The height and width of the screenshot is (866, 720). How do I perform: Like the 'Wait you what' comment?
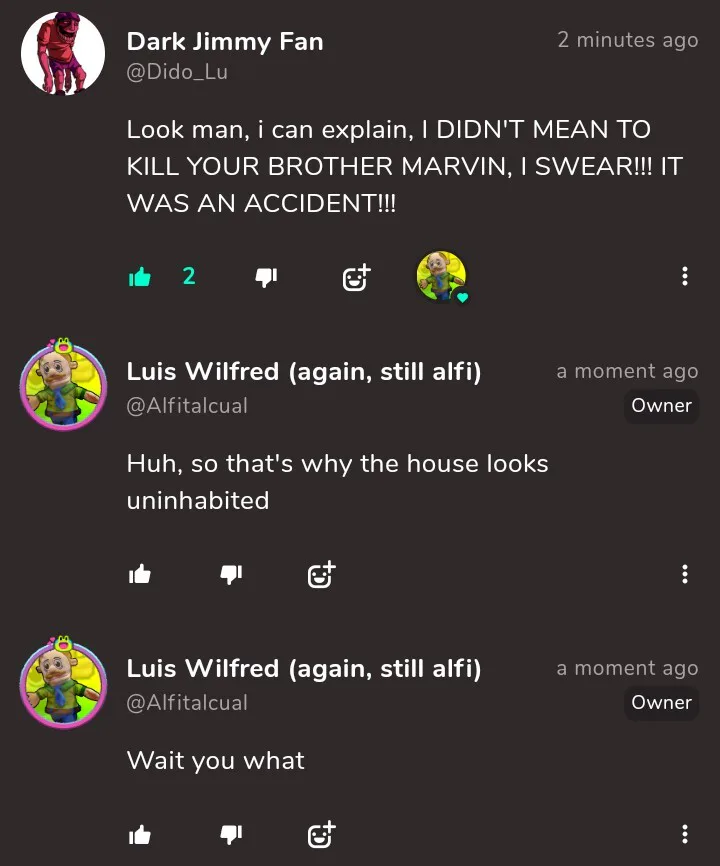tap(140, 834)
